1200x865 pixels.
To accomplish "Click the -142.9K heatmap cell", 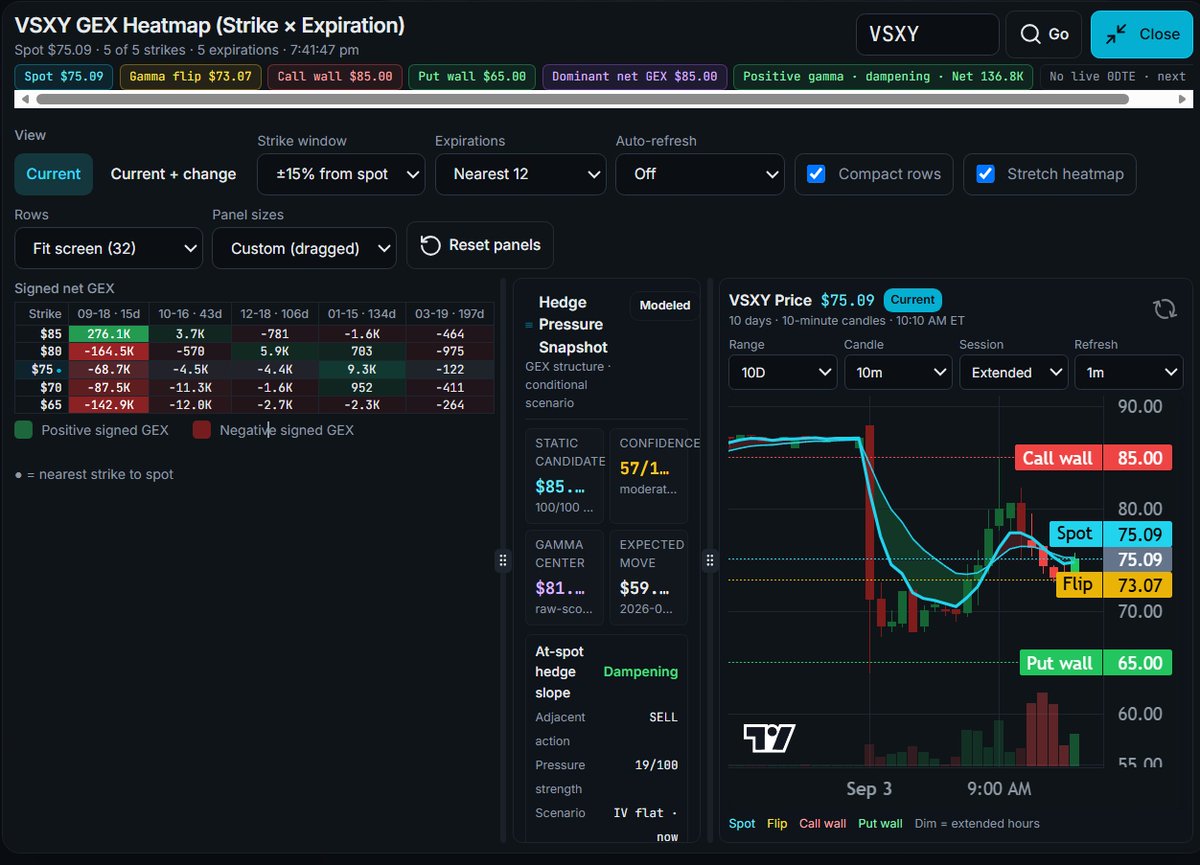I will pos(110,404).
